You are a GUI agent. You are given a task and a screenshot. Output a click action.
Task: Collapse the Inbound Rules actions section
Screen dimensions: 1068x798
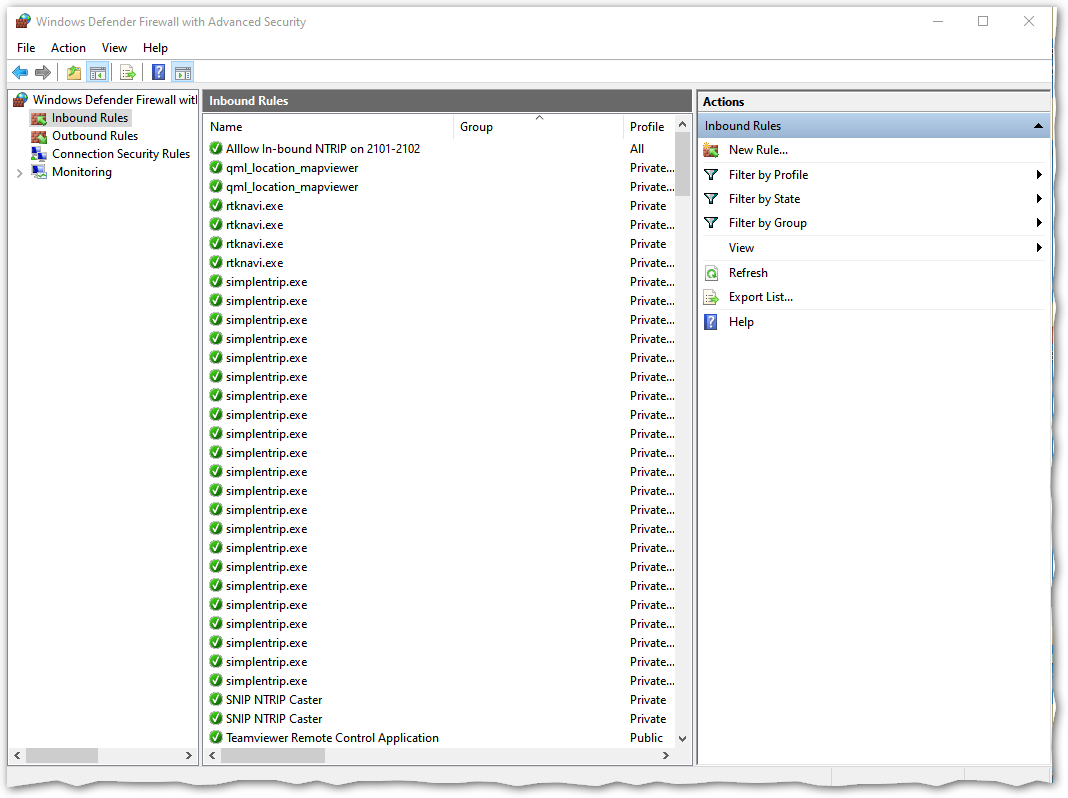[x=1038, y=126]
